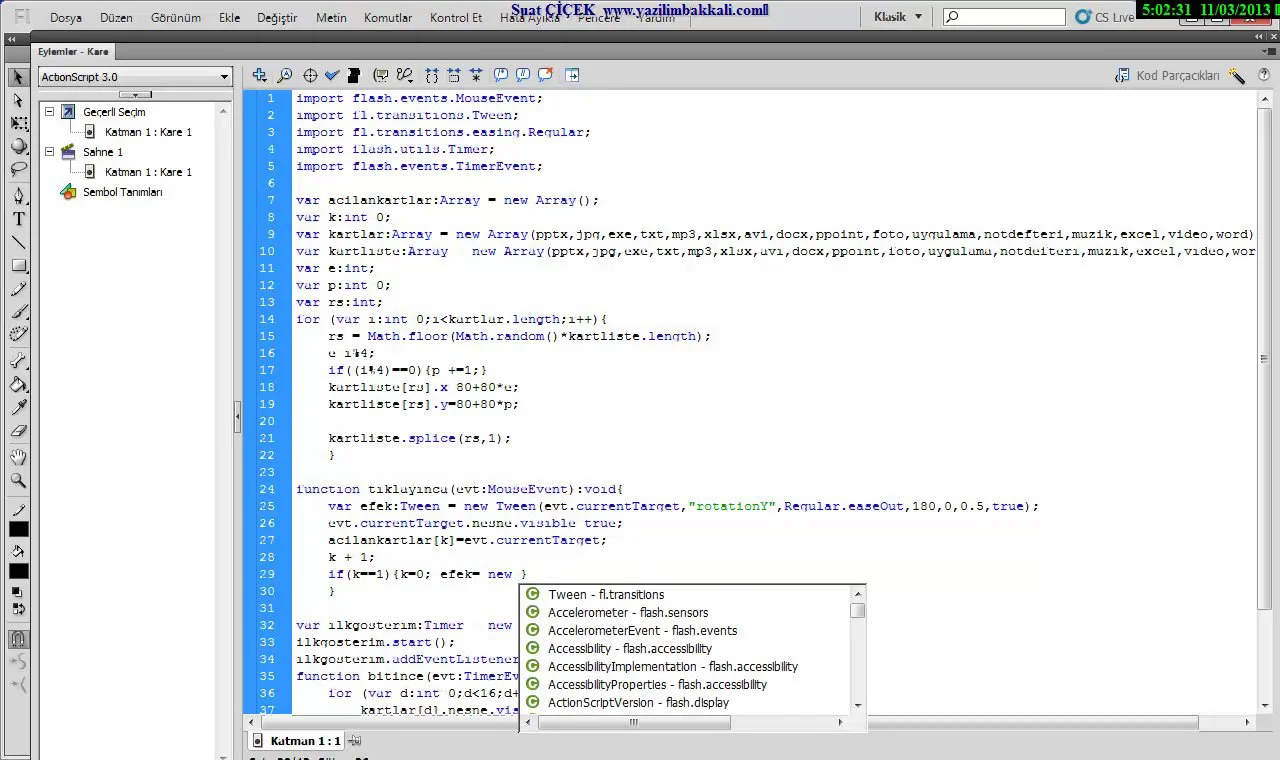Select the Eraser tool
Image resolution: width=1280 pixels, height=760 pixels.
(18, 432)
